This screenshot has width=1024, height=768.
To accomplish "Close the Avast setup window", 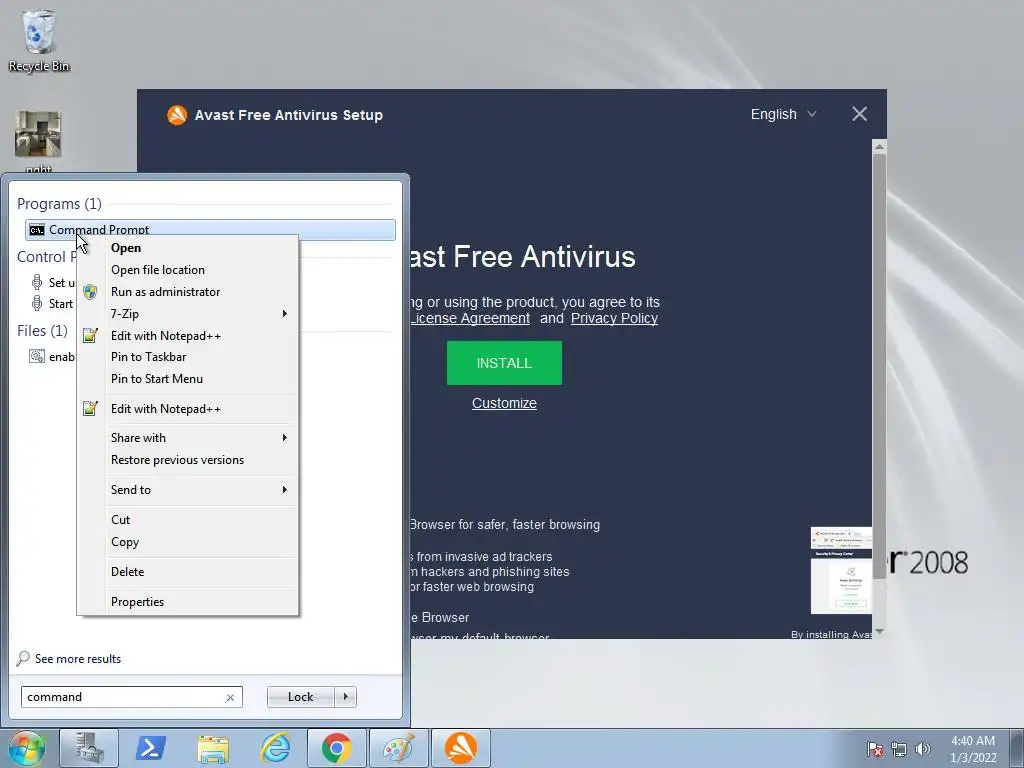I will coord(859,114).
